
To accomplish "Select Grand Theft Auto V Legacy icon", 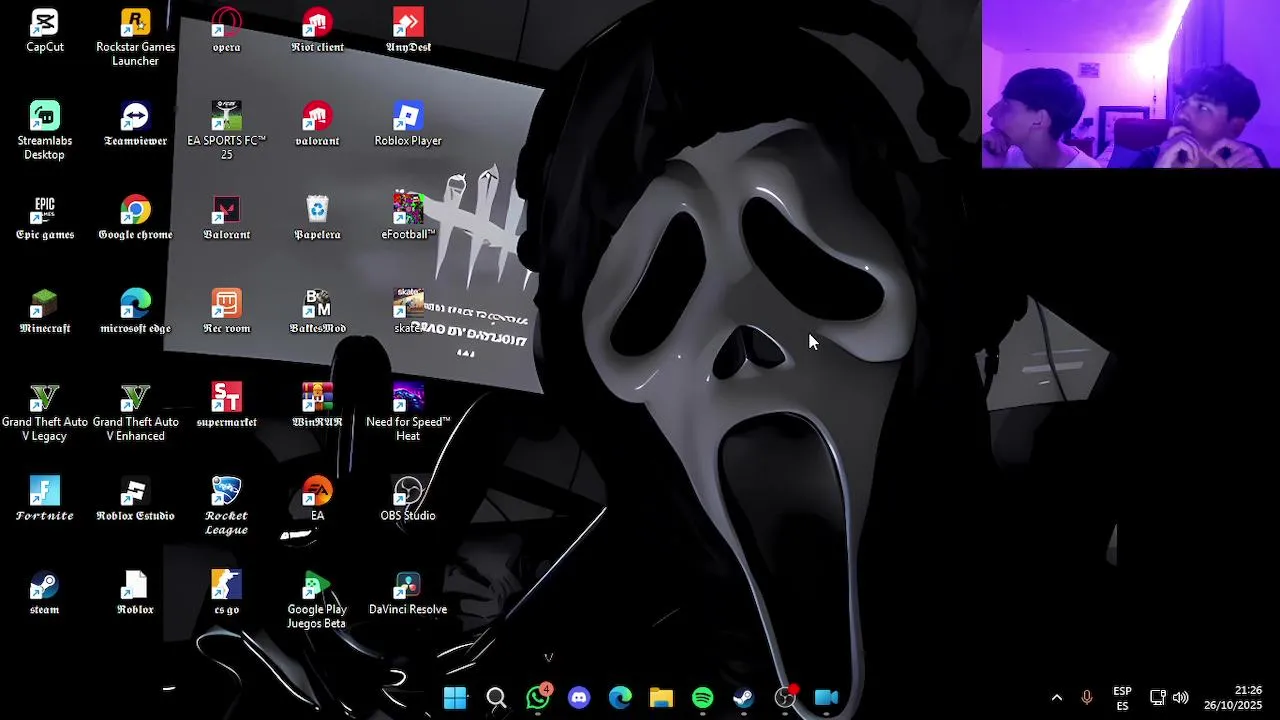I will point(45,413).
